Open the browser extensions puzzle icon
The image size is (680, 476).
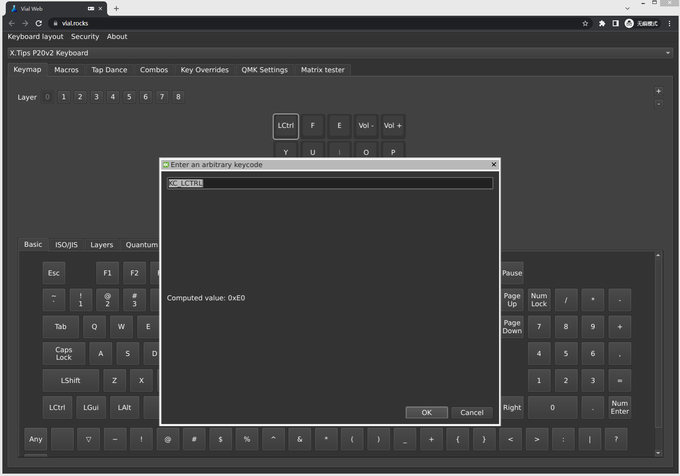click(601, 23)
